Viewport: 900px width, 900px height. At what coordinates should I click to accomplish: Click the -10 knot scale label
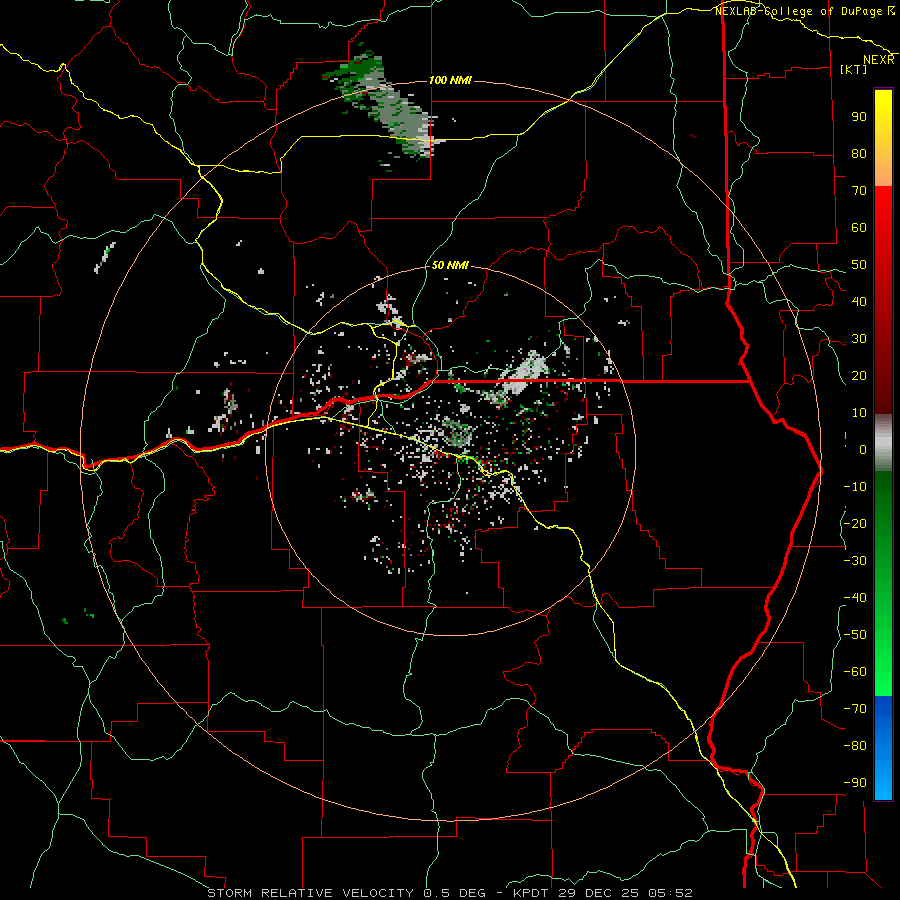pyautogui.click(x=855, y=487)
